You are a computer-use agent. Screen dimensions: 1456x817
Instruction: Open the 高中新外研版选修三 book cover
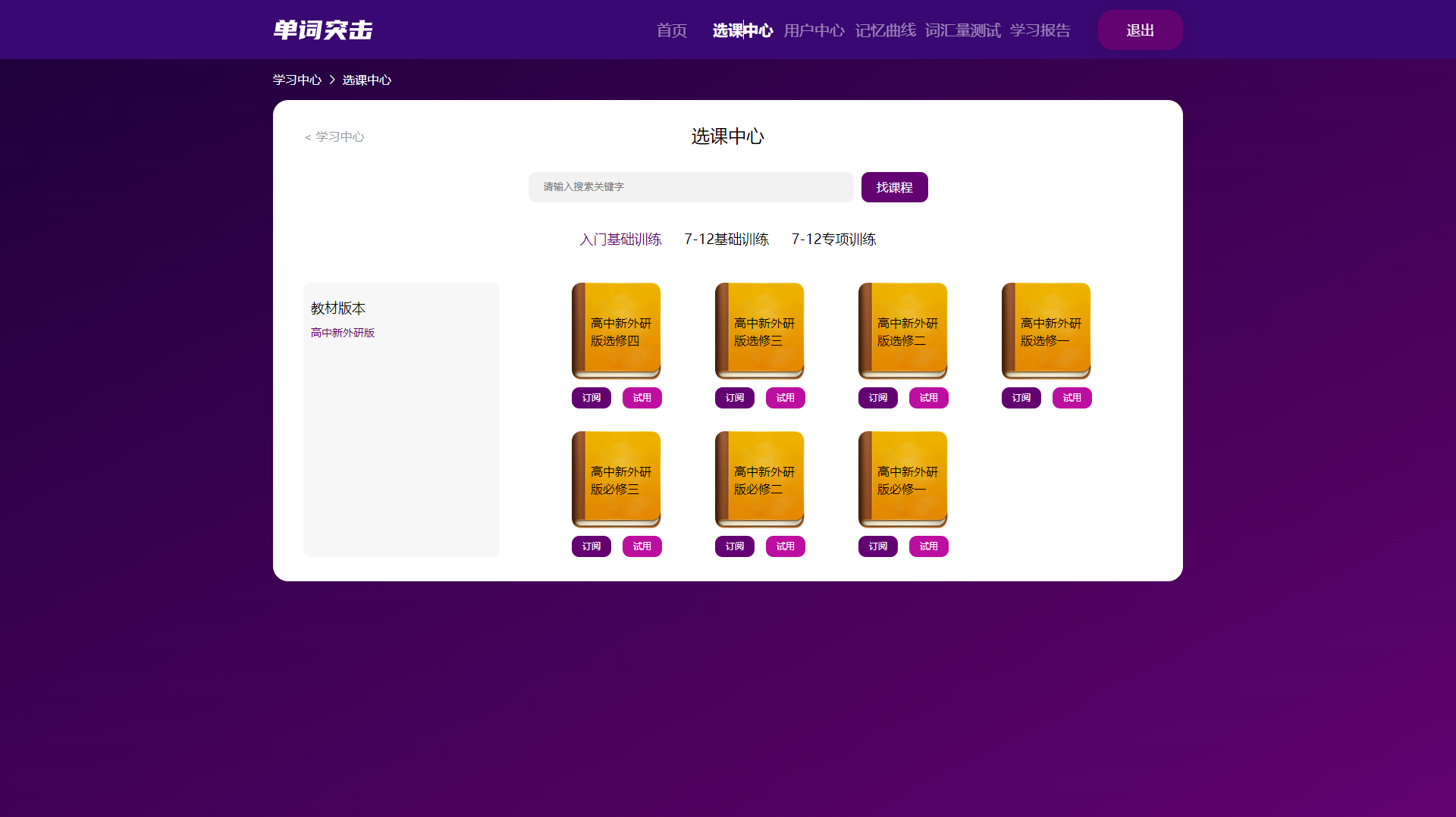click(x=759, y=330)
